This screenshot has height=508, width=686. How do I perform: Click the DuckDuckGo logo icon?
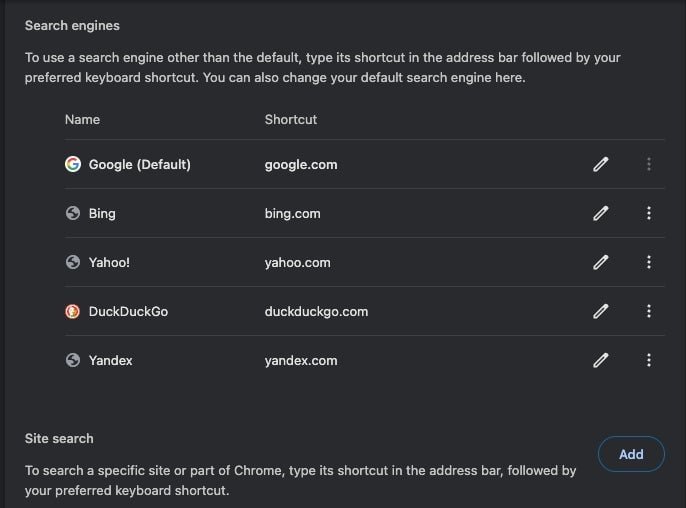tap(73, 311)
